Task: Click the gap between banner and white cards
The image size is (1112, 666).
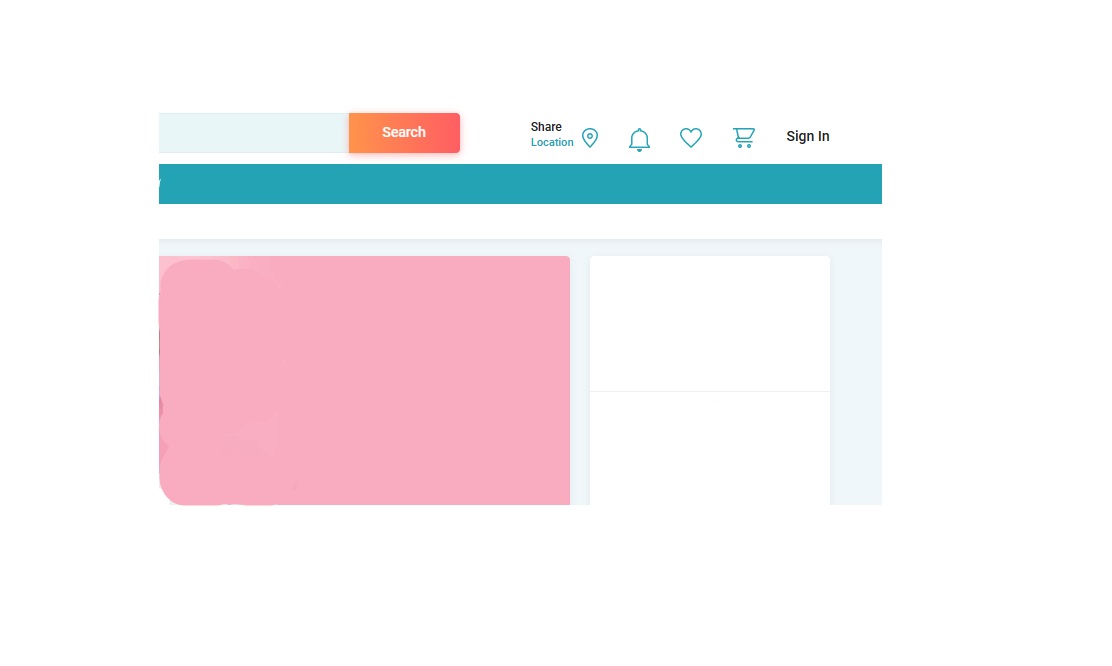Action: pyautogui.click(x=580, y=380)
